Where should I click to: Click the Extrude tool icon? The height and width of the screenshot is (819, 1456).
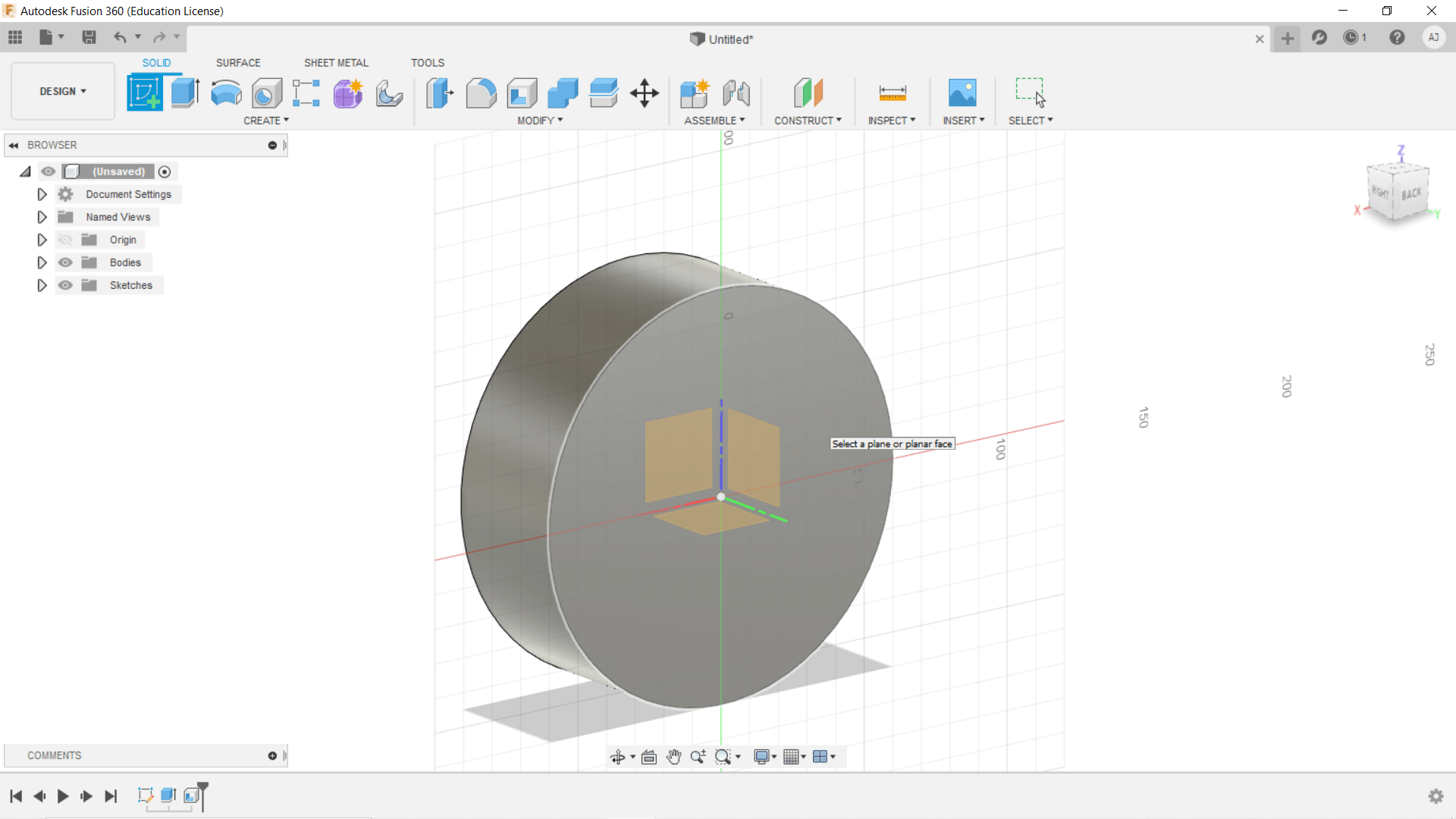tap(185, 93)
